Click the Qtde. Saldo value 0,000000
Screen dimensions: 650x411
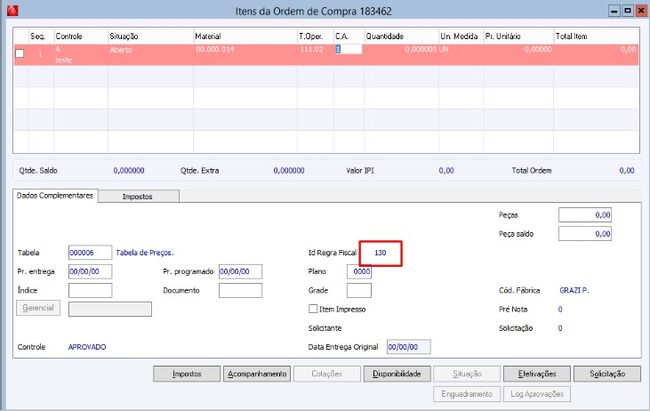coord(129,170)
